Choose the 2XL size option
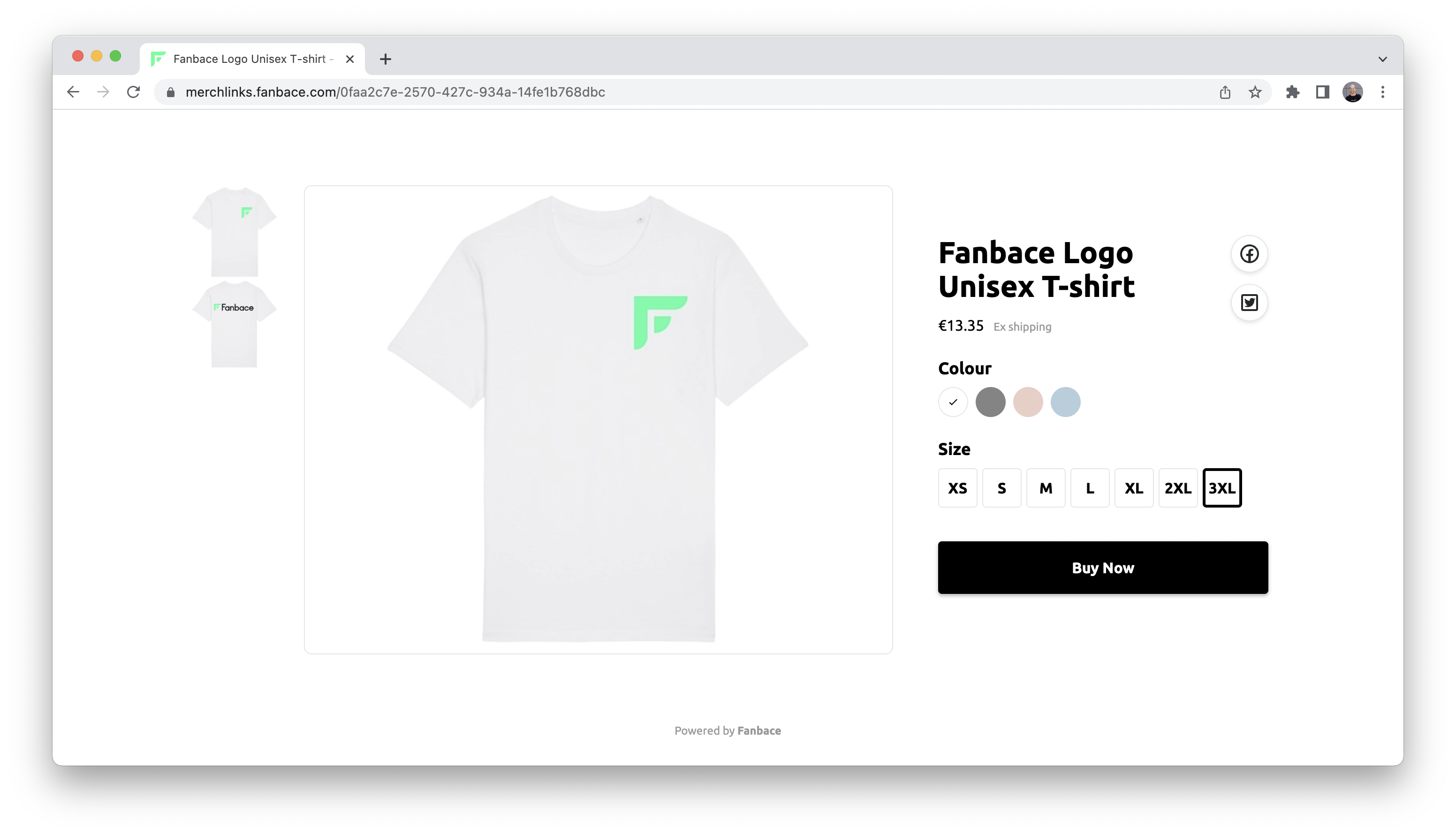The height and width of the screenshot is (835, 1456). pos(1178,488)
